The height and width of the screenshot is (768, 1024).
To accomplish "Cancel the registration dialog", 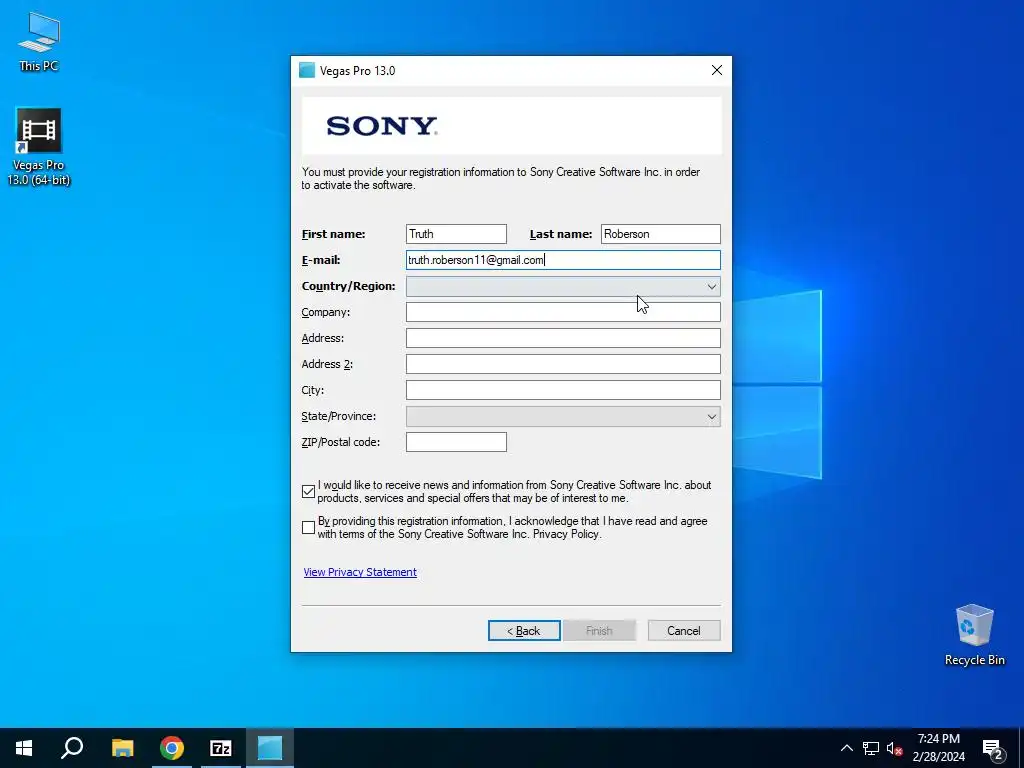I will (x=684, y=631).
